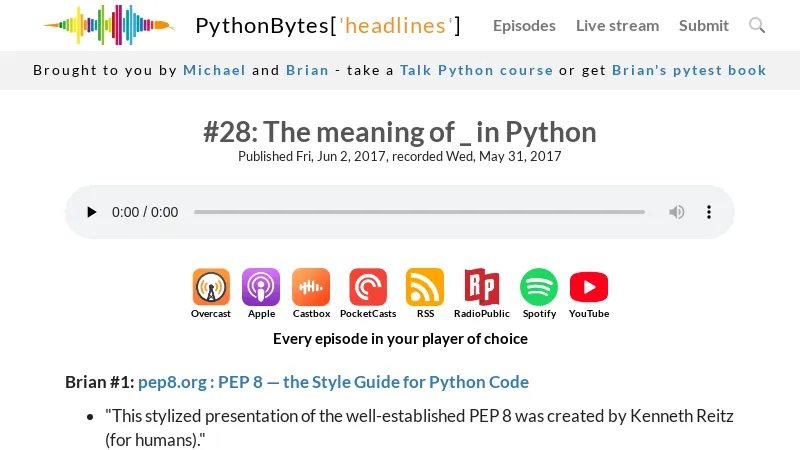Click the search magnifier icon
The height and width of the screenshot is (450, 800).
pos(757,25)
